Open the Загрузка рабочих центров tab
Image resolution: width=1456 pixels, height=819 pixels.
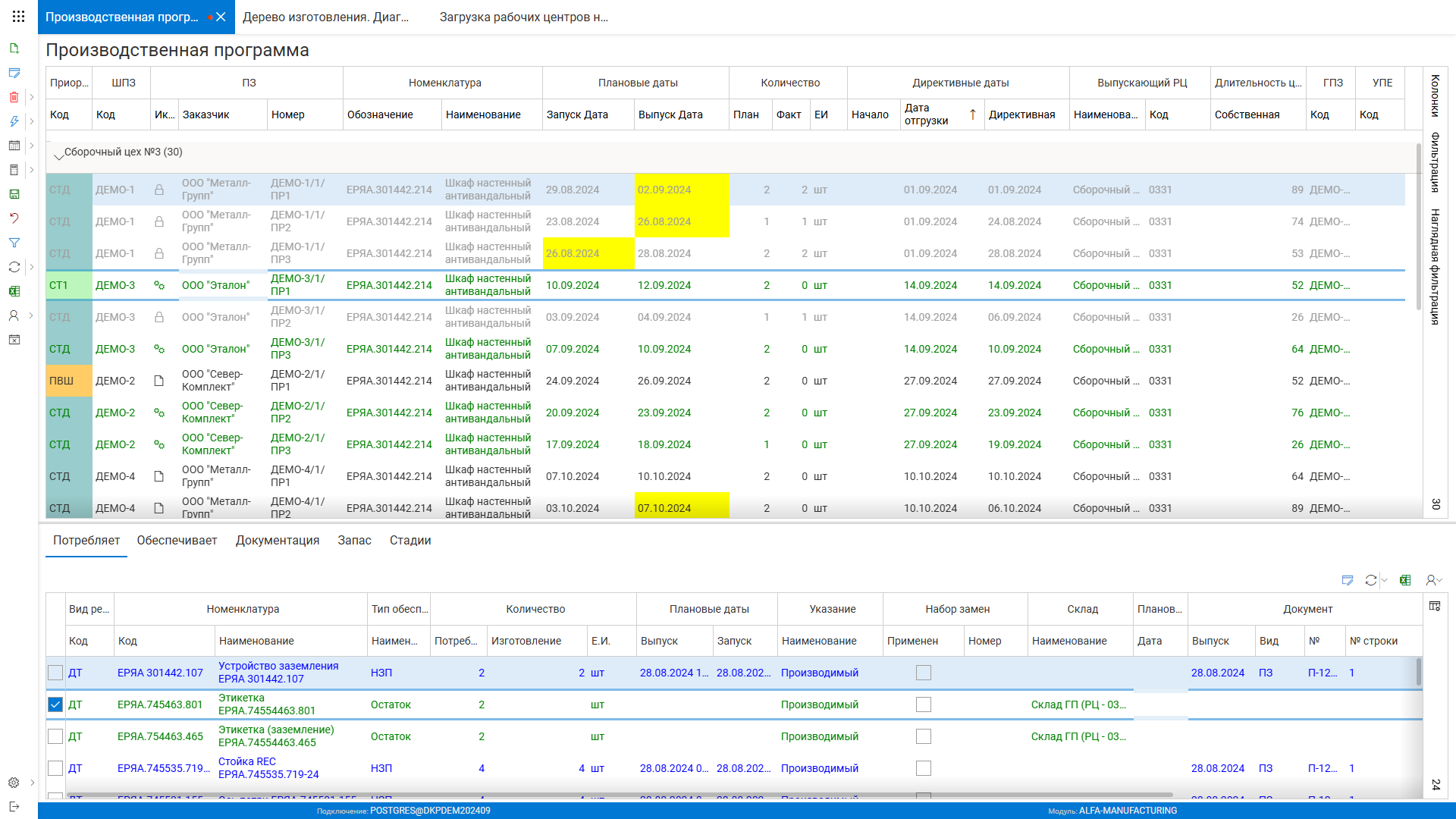click(x=523, y=17)
